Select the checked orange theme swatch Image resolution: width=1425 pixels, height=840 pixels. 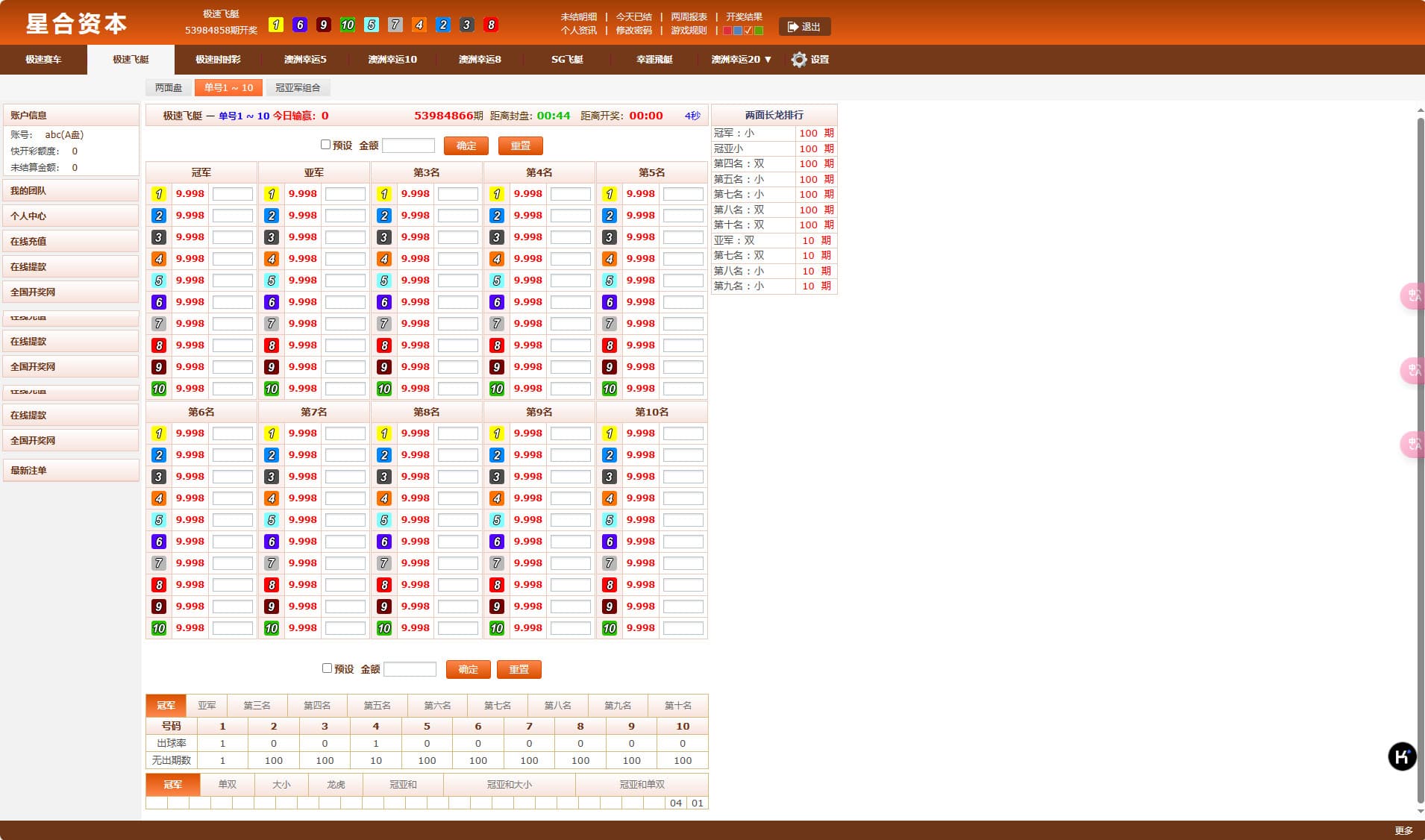748,31
